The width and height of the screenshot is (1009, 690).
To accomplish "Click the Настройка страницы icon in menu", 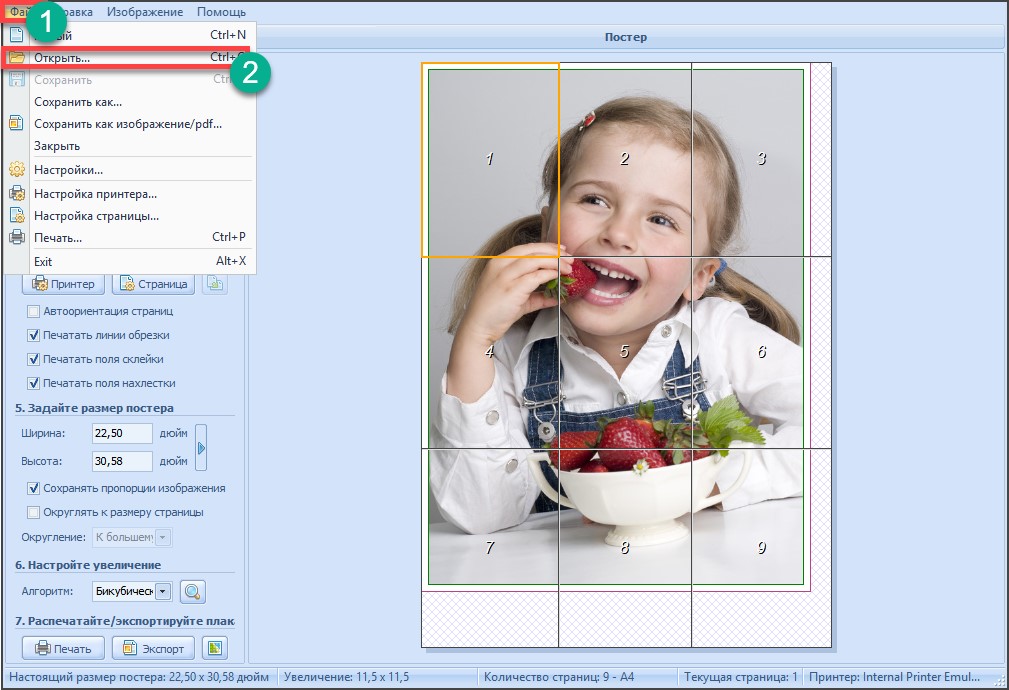I will [x=16, y=216].
